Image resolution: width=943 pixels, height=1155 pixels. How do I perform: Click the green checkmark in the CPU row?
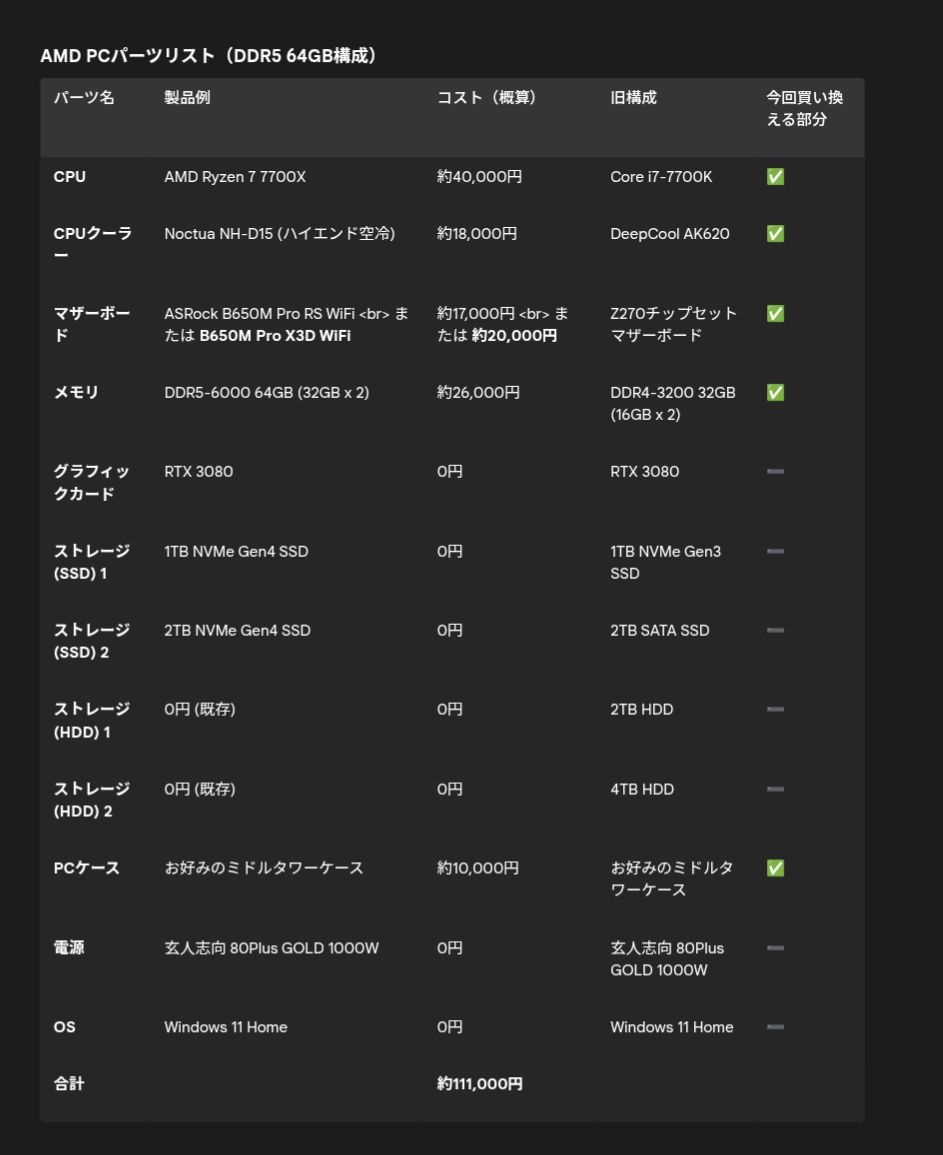pos(775,177)
